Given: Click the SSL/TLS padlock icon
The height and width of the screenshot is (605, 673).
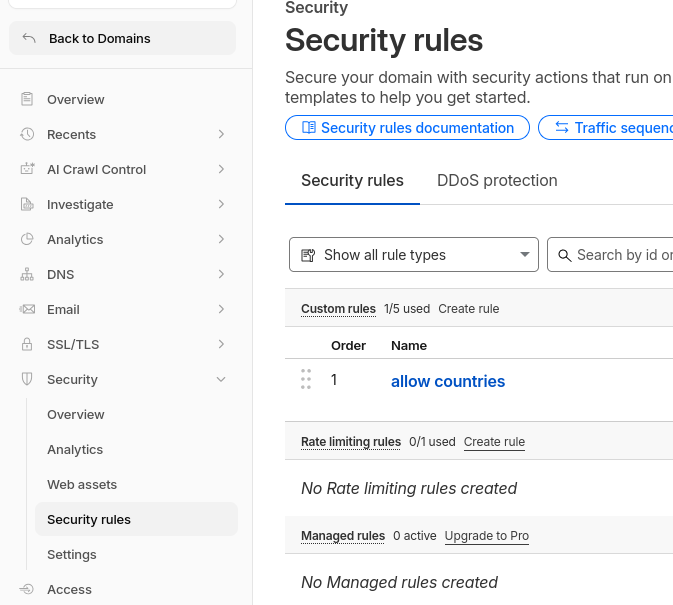Looking at the screenshot, I should tap(27, 344).
